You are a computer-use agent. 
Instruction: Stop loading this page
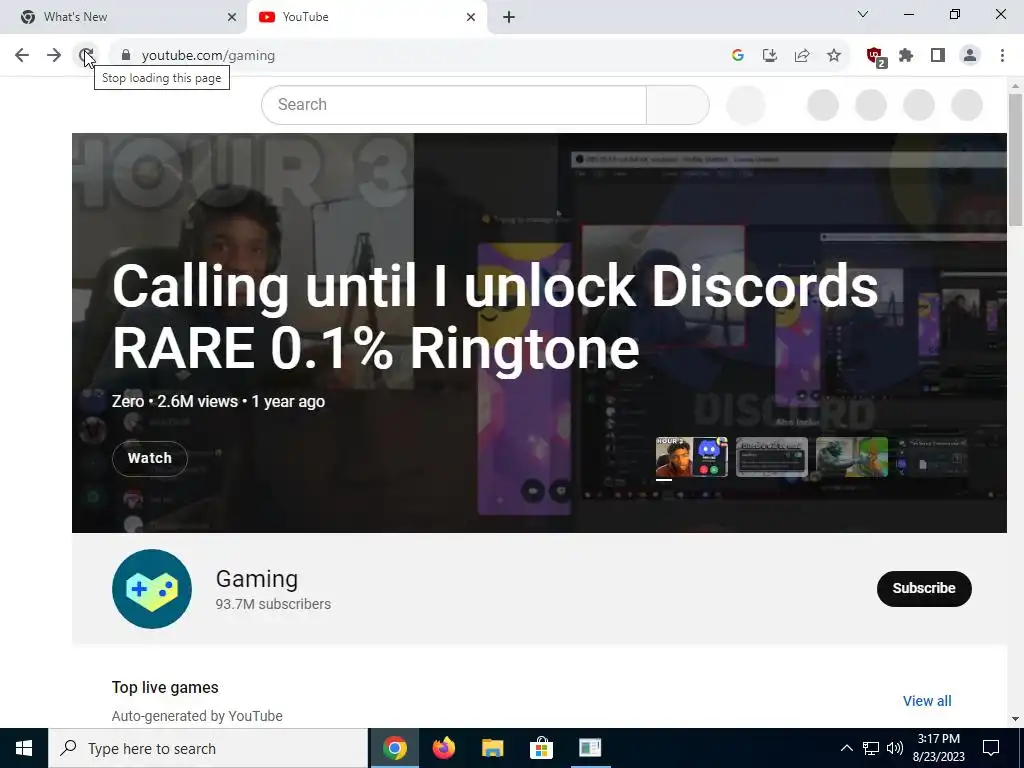coord(86,56)
